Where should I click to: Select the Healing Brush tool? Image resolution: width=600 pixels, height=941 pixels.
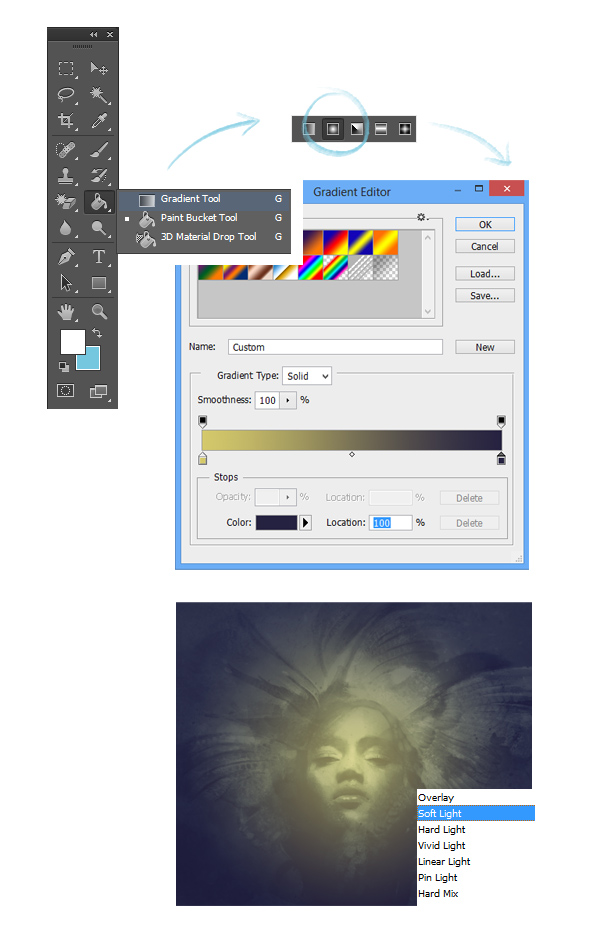(66, 149)
